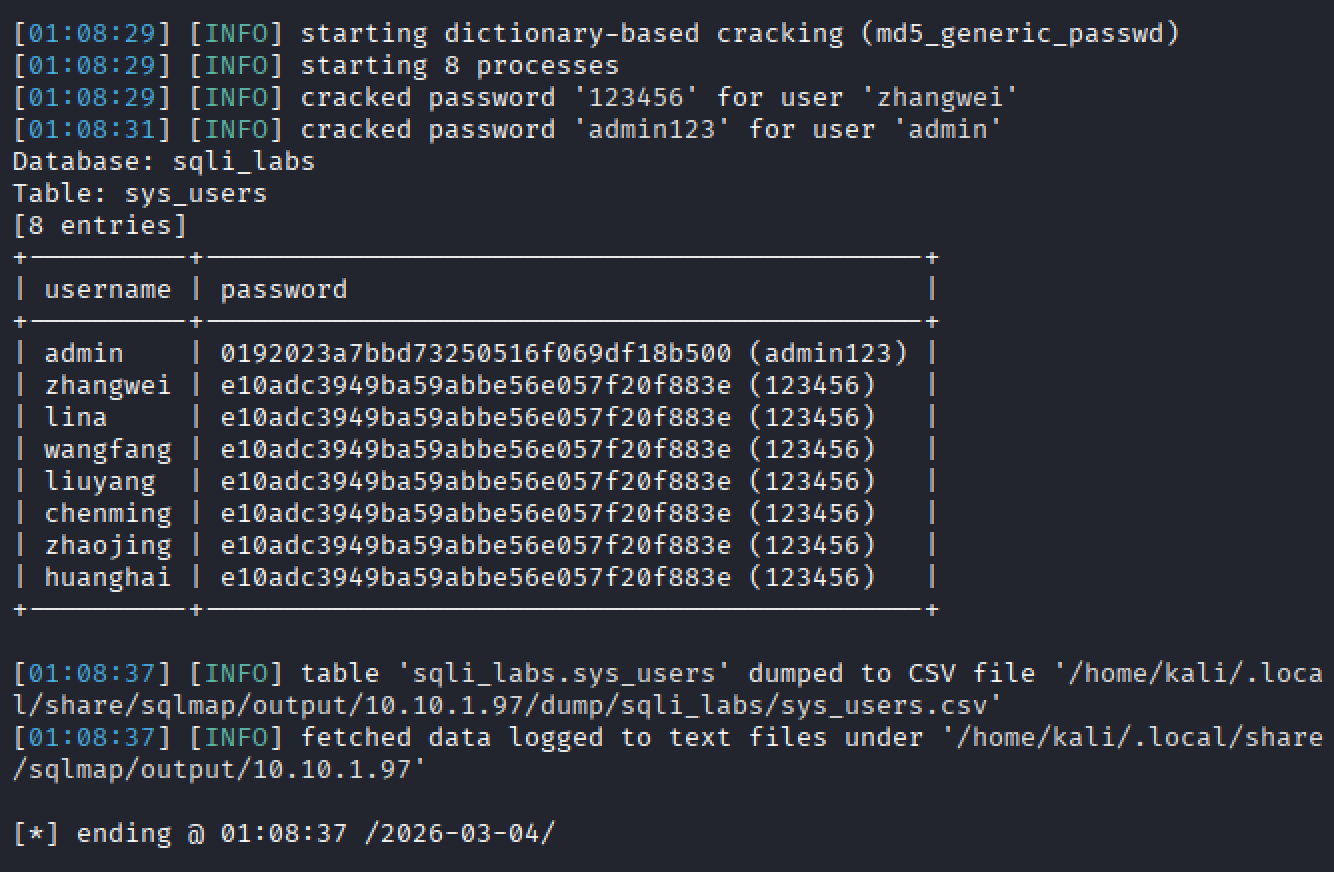Viewport: 1334px width, 872px height.
Task: Click the 'chenming' username entry
Action: point(107,513)
